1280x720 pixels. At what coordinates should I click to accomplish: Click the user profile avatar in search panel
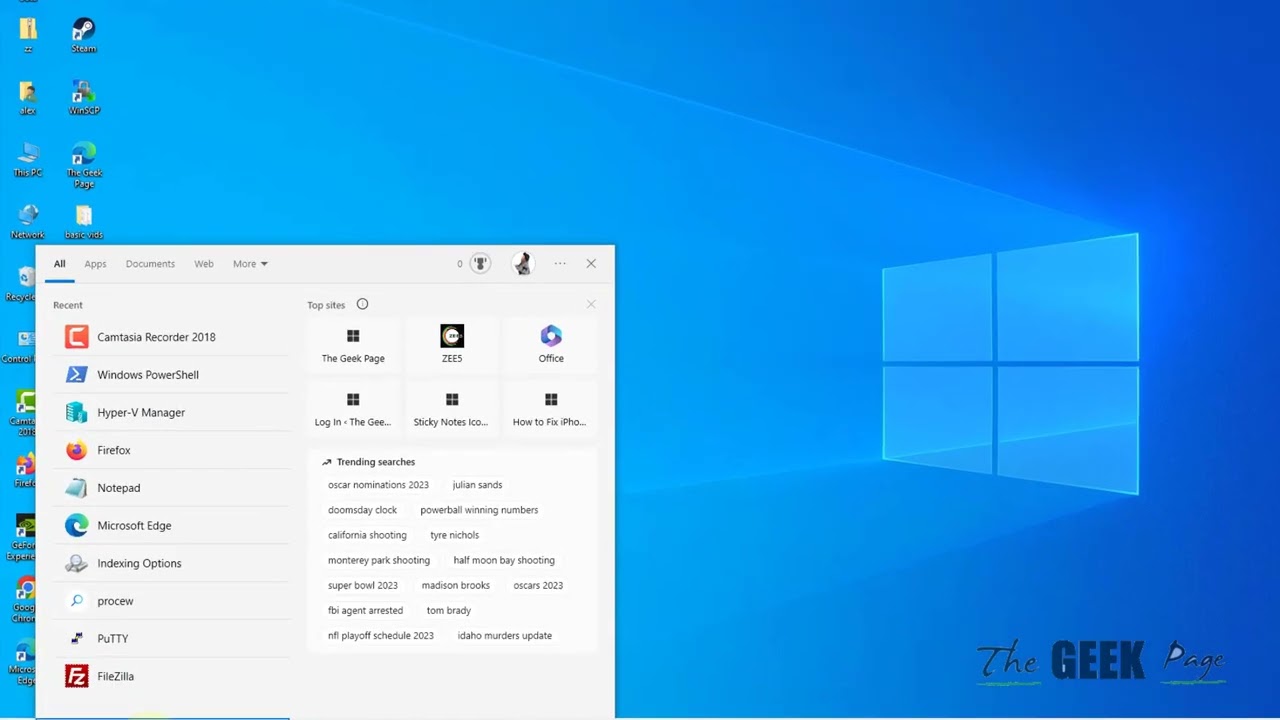click(x=522, y=263)
